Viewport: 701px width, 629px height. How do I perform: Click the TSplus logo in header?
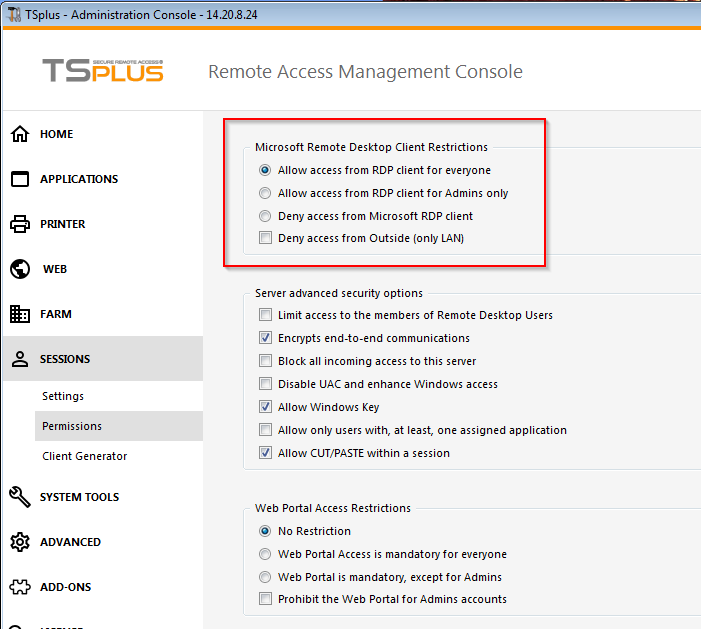pyautogui.click(x=103, y=71)
